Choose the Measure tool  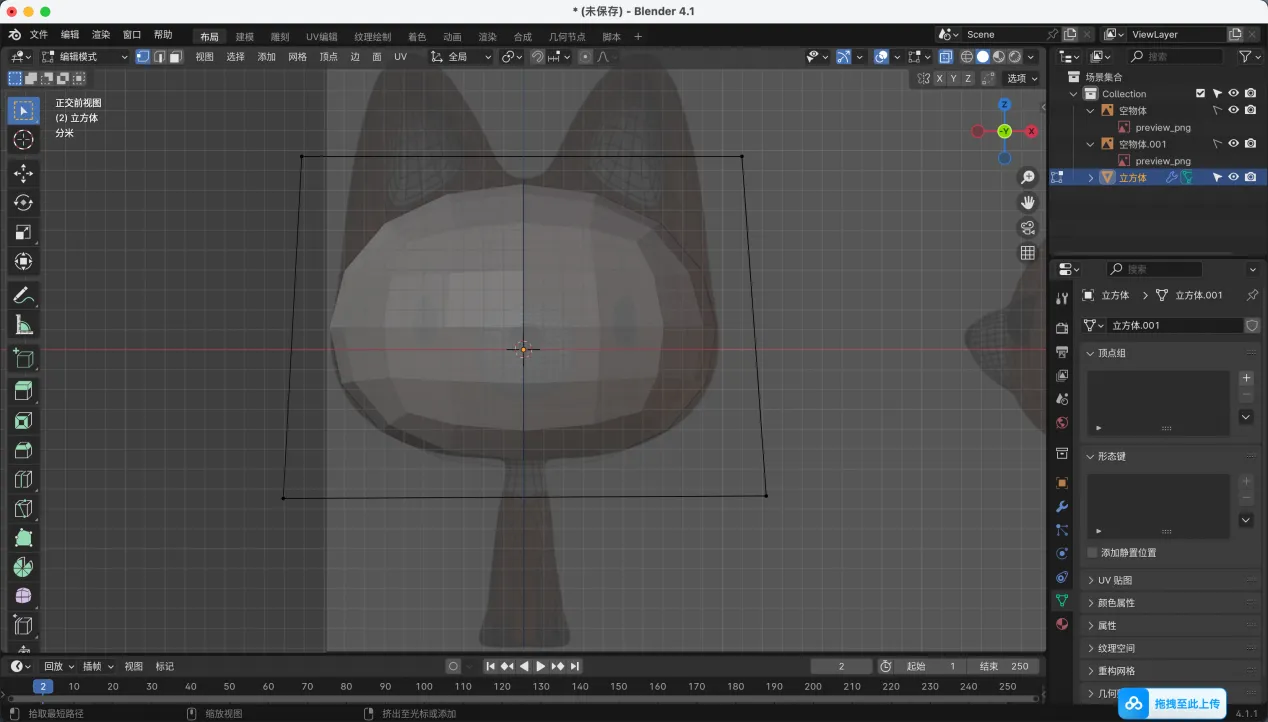23,325
